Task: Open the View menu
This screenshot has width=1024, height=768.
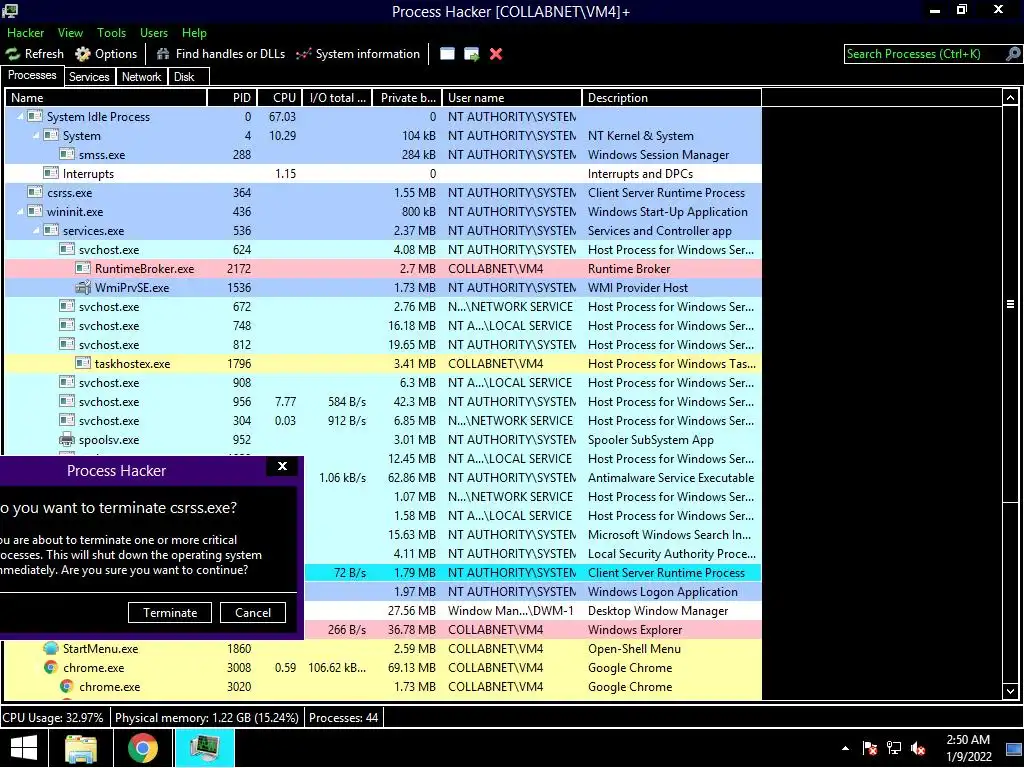Action: click(70, 33)
